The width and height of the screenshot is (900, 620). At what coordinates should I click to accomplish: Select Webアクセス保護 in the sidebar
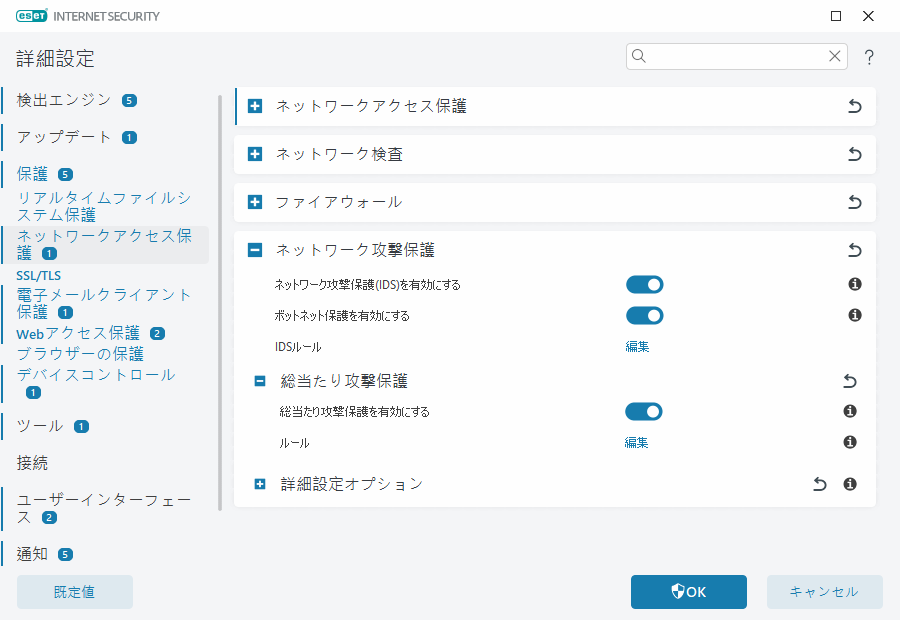pyautogui.click(x=78, y=333)
